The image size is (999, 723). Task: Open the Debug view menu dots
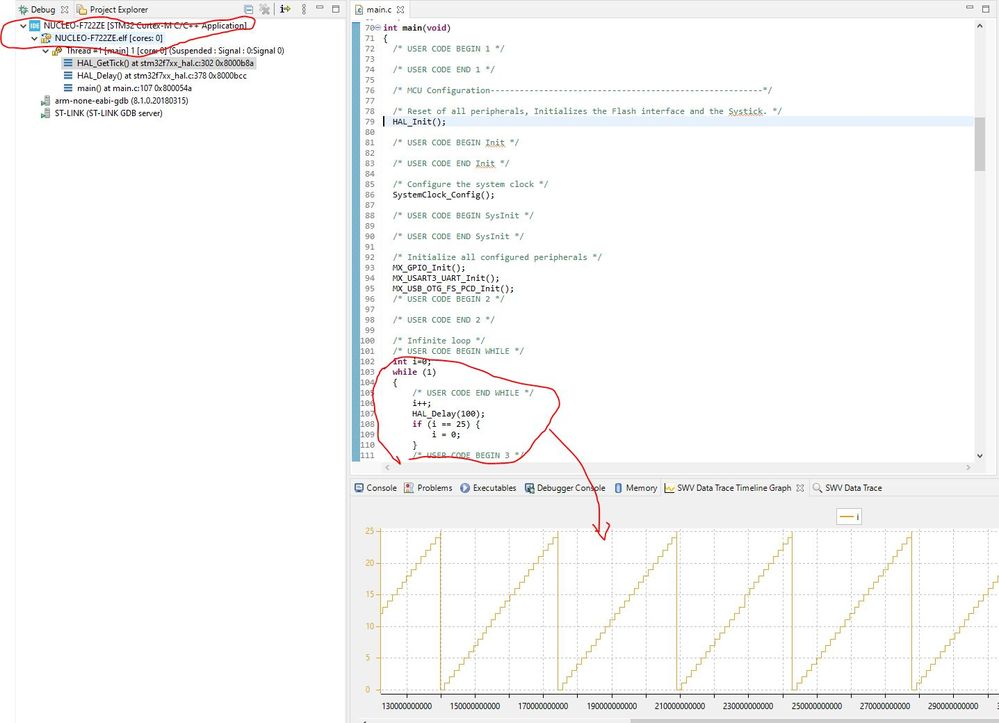click(x=303, y=9)
